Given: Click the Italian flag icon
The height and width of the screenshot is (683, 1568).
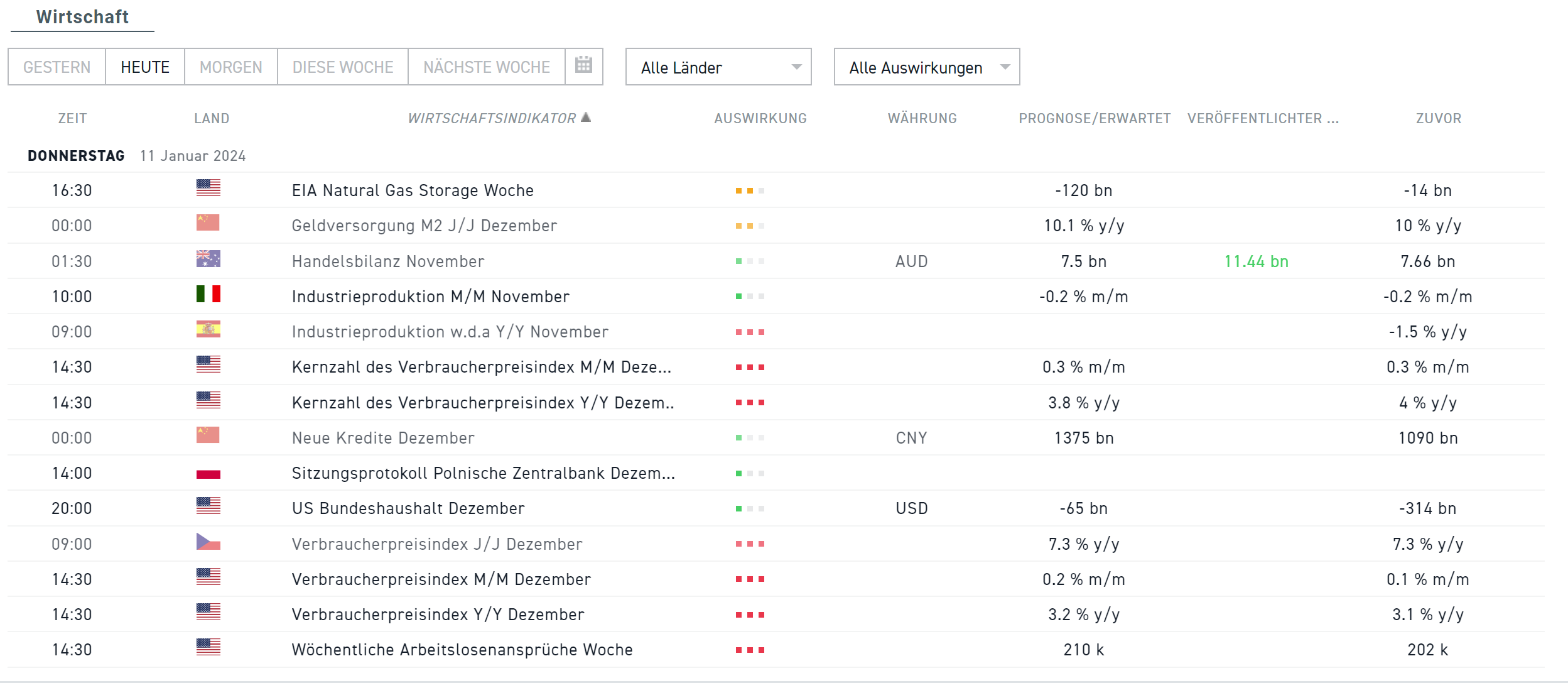Looking at the screenshot, I should 208,294.
